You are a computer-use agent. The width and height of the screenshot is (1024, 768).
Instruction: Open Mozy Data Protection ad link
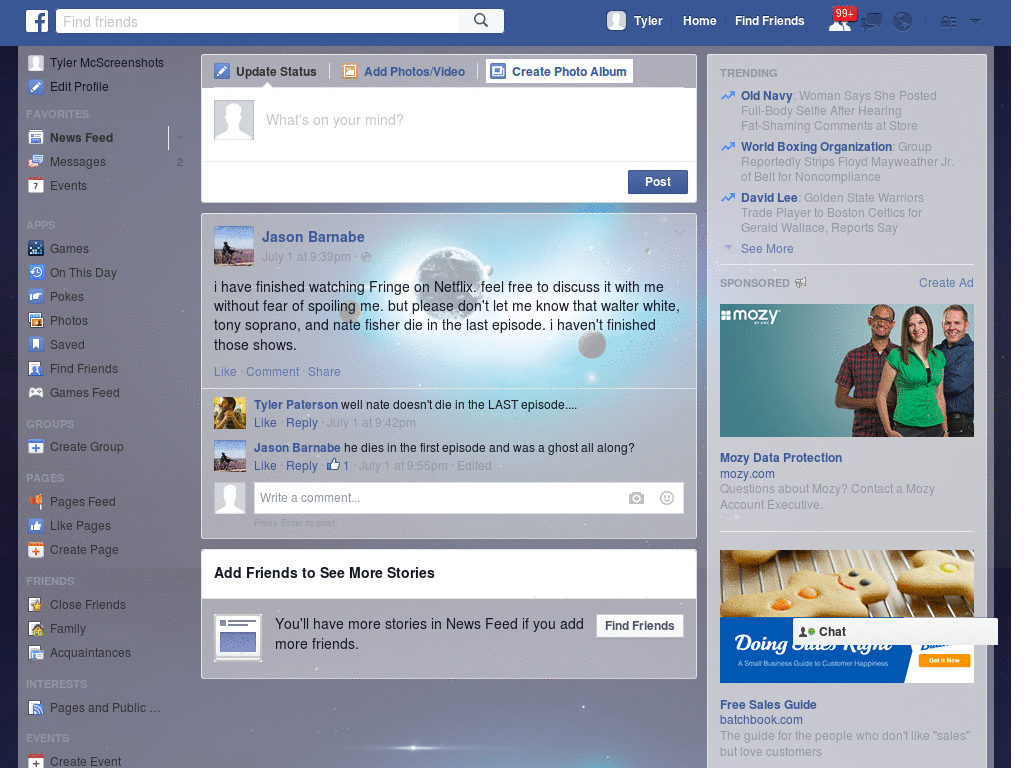pos(780,458)
